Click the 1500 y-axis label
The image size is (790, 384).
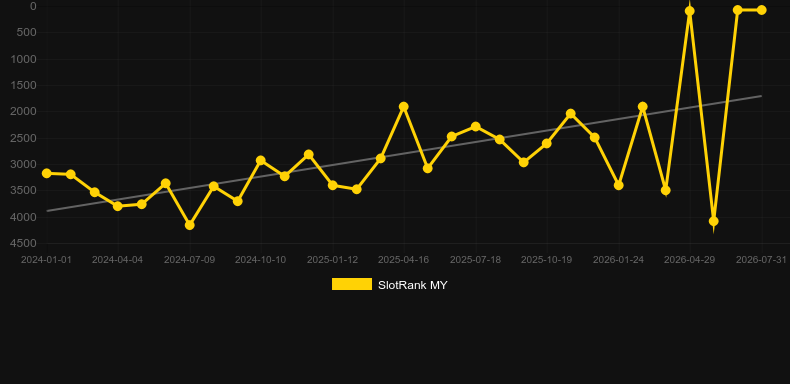coord(24,85)
